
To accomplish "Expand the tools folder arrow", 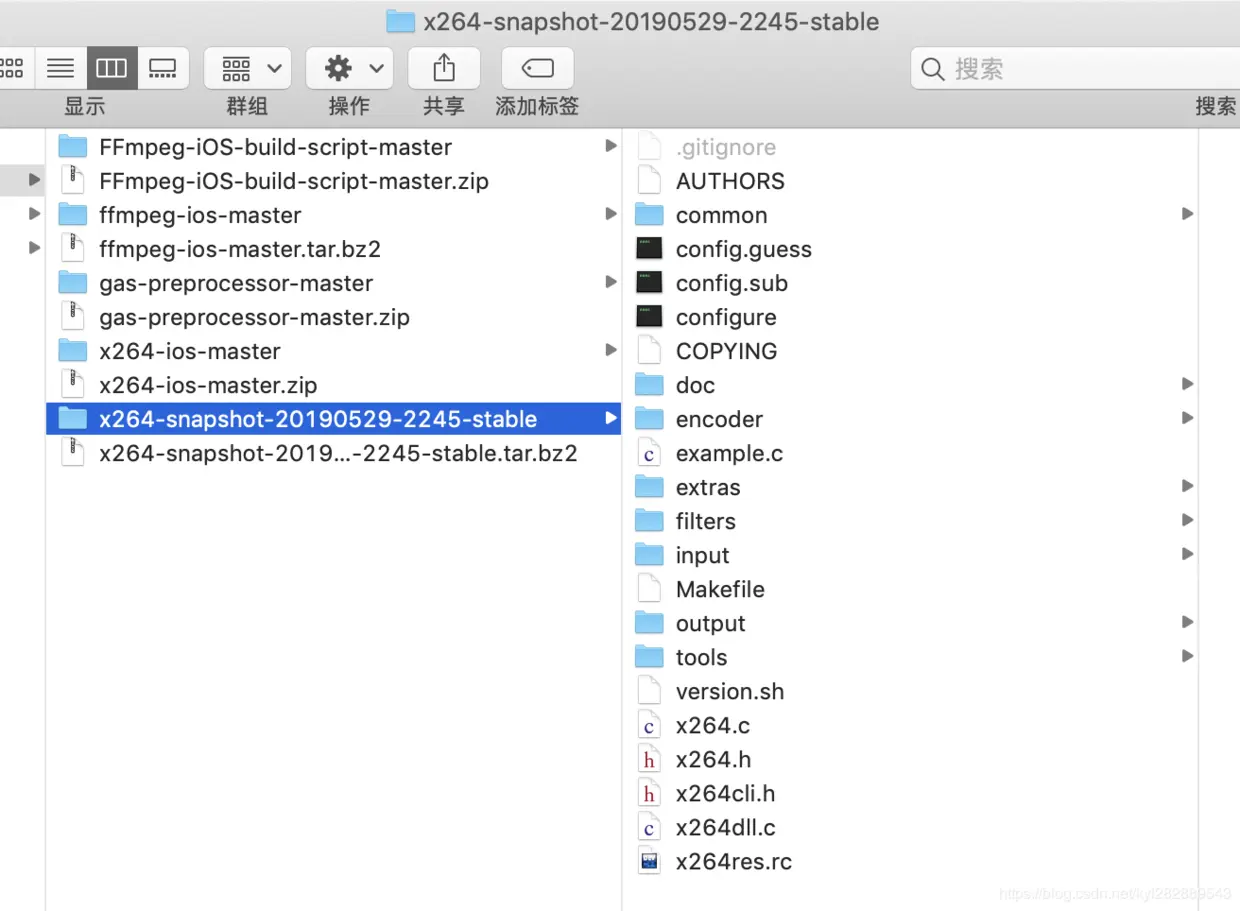I will (1187, 656).
